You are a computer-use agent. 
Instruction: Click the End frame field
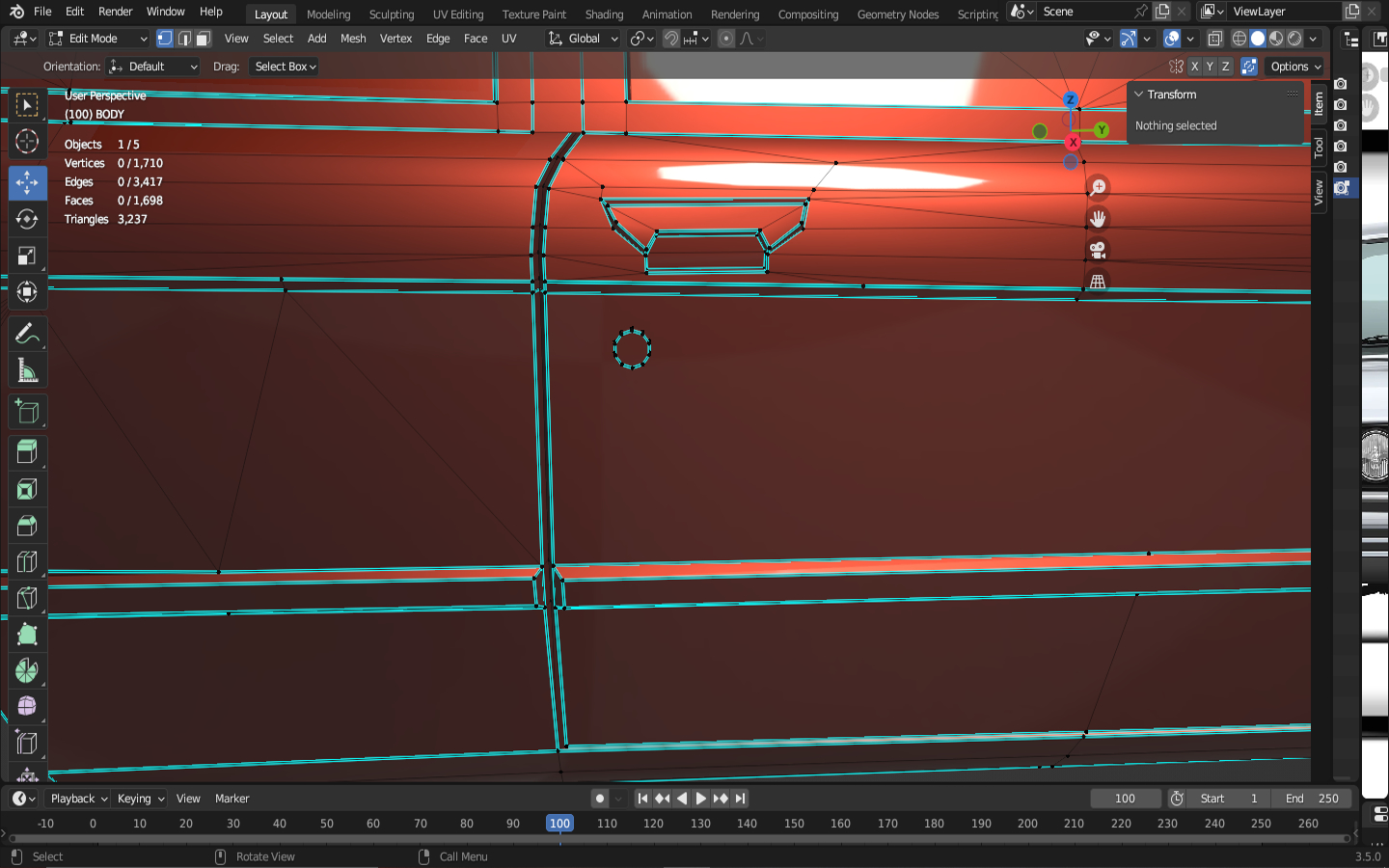pyautogui.click(x=1311, y=799)
